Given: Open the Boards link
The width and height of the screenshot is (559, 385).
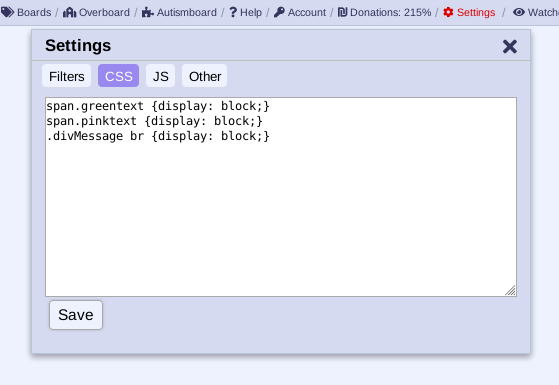Looking at the screenshot, I should (34, 12).
